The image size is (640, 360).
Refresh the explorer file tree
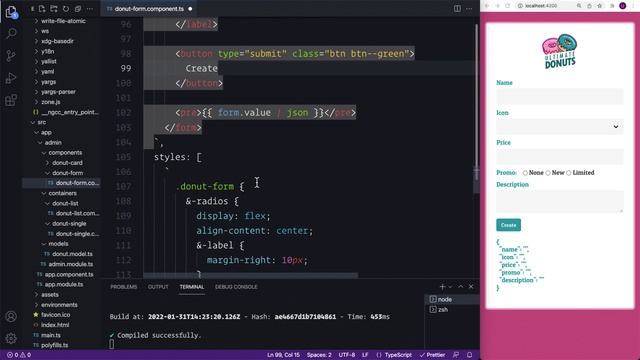coord(66,9)
